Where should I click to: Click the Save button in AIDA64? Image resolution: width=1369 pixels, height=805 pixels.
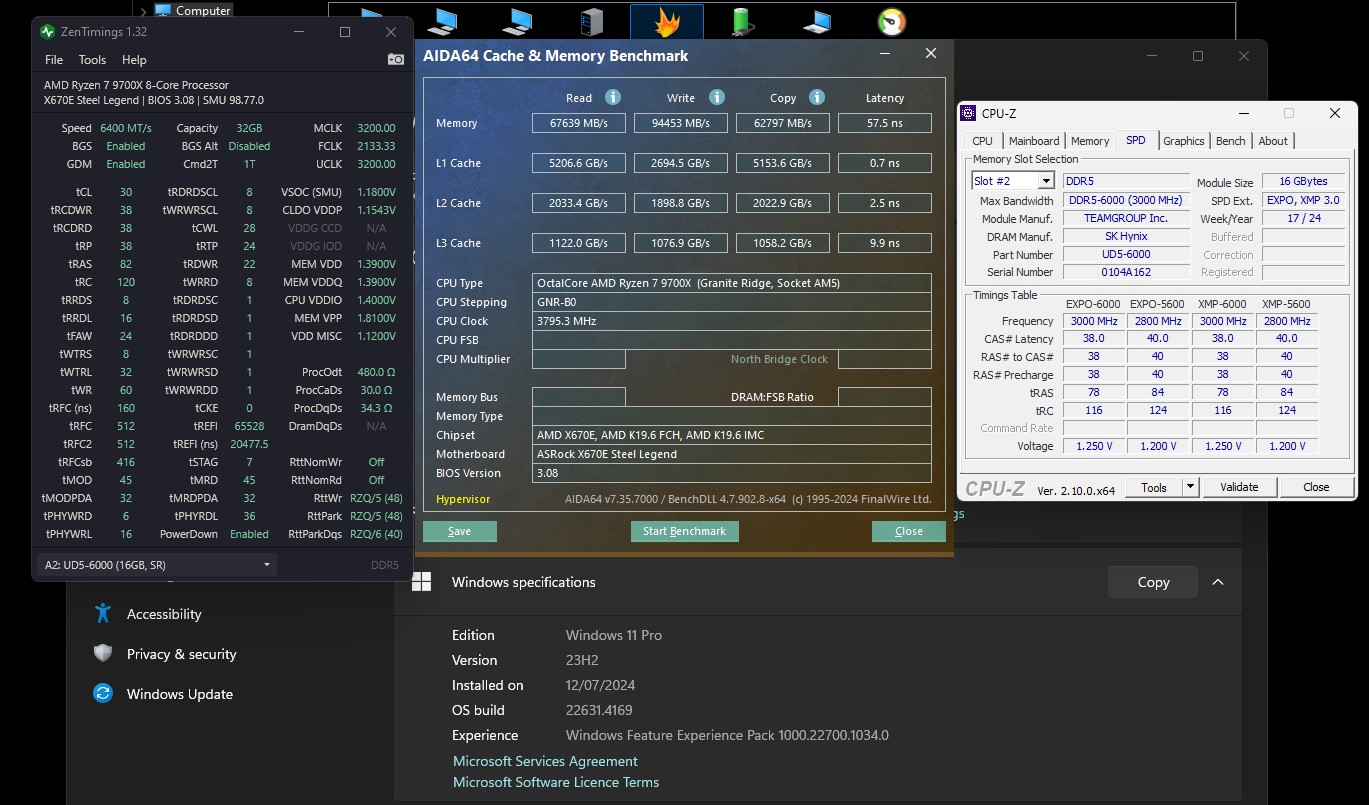tap(460, 531)
